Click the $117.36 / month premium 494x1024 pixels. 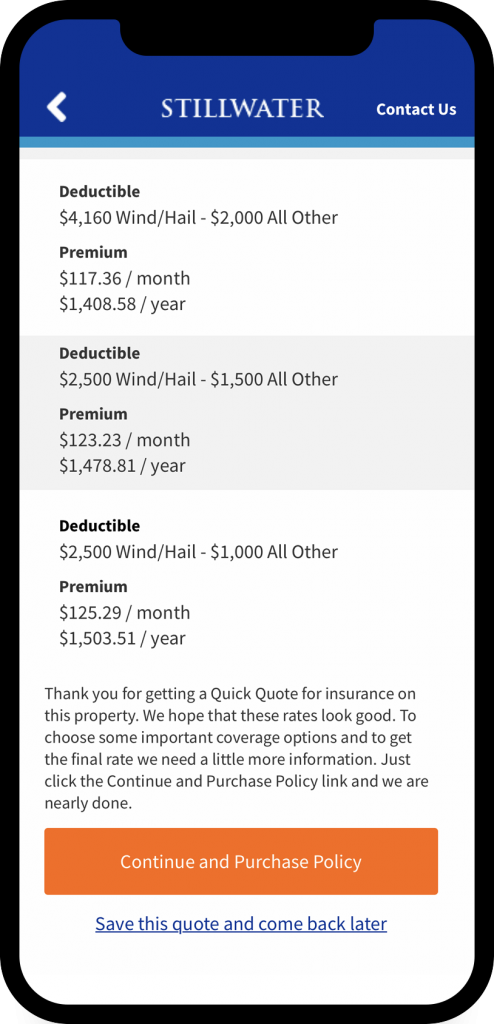125,279
